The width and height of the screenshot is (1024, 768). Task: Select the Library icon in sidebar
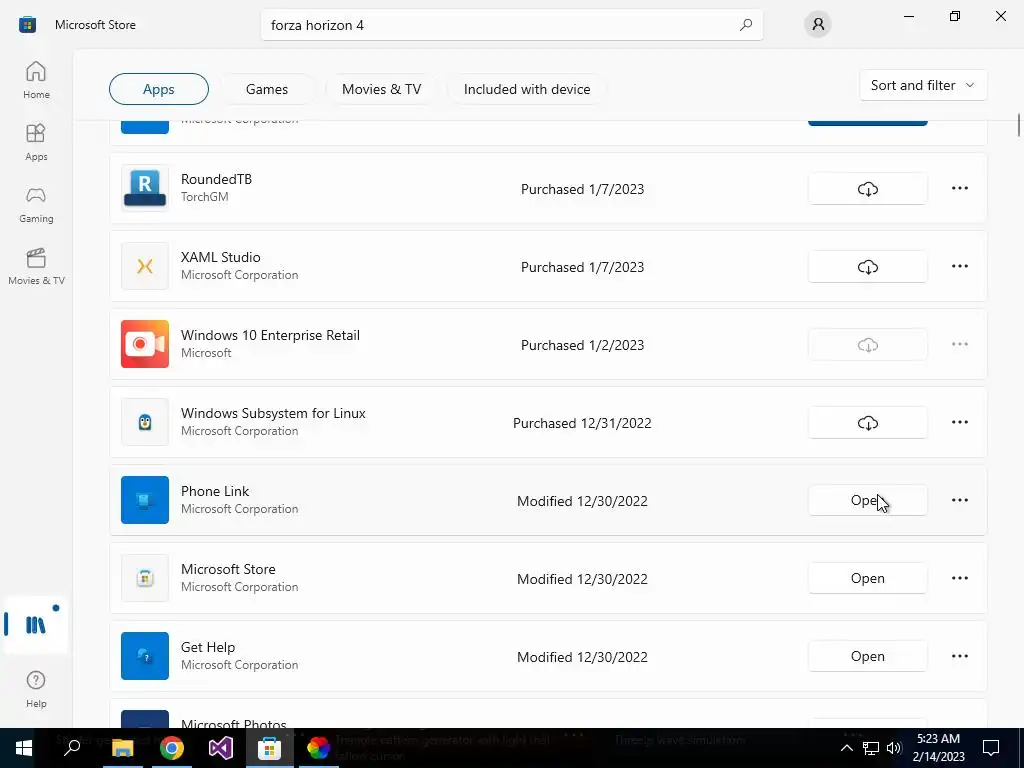click(x=36, y=625)
